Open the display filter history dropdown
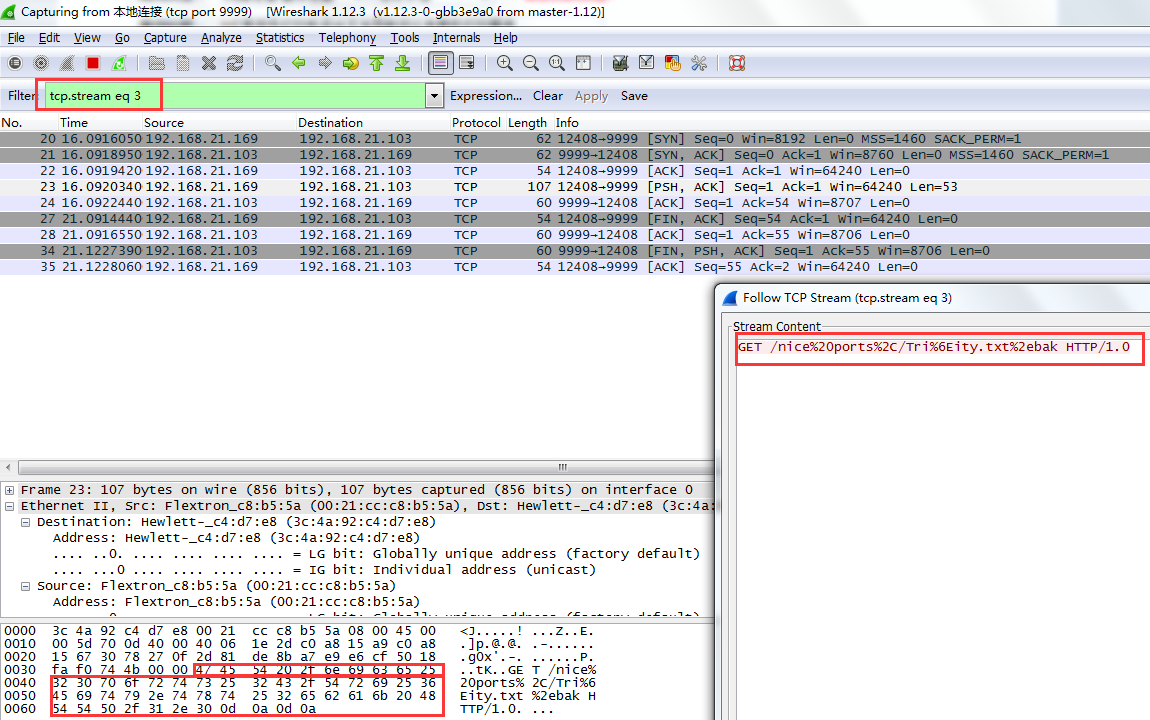The height and width of the screenshot is (720, 1150). (x=434, y=96)
